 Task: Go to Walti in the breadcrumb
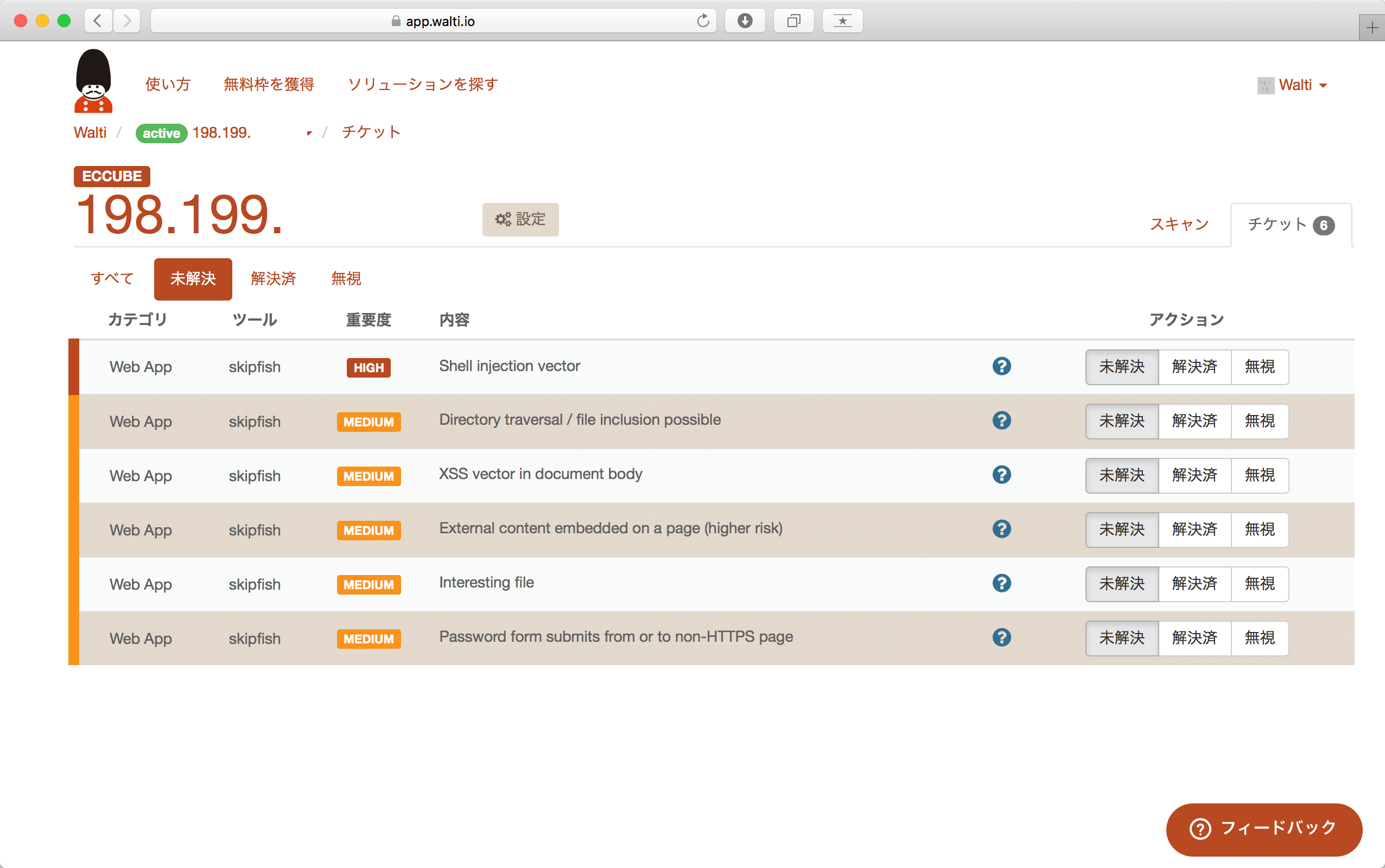(90, 132)
